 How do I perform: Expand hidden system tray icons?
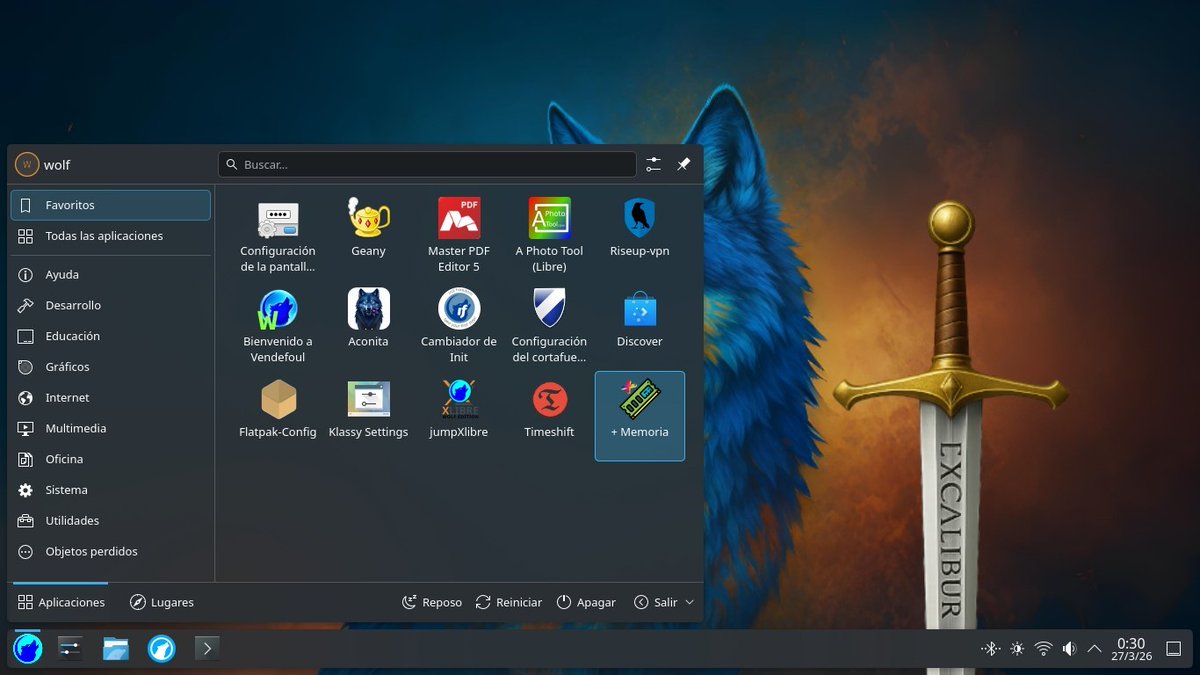[x=1094, y=649]
